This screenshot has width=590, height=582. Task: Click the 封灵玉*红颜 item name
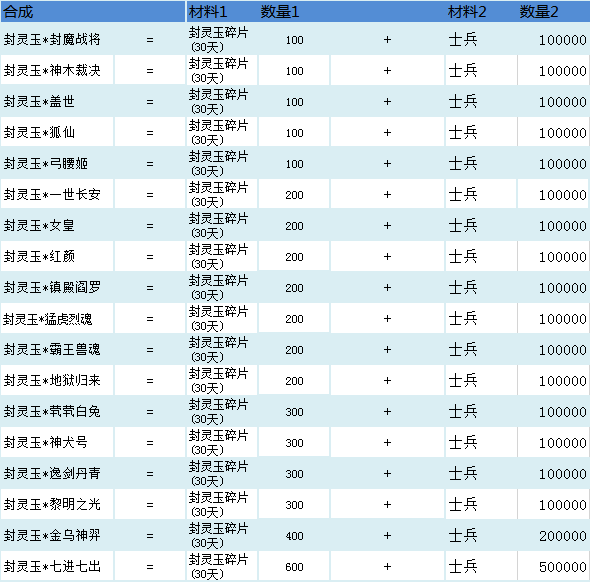39,256
